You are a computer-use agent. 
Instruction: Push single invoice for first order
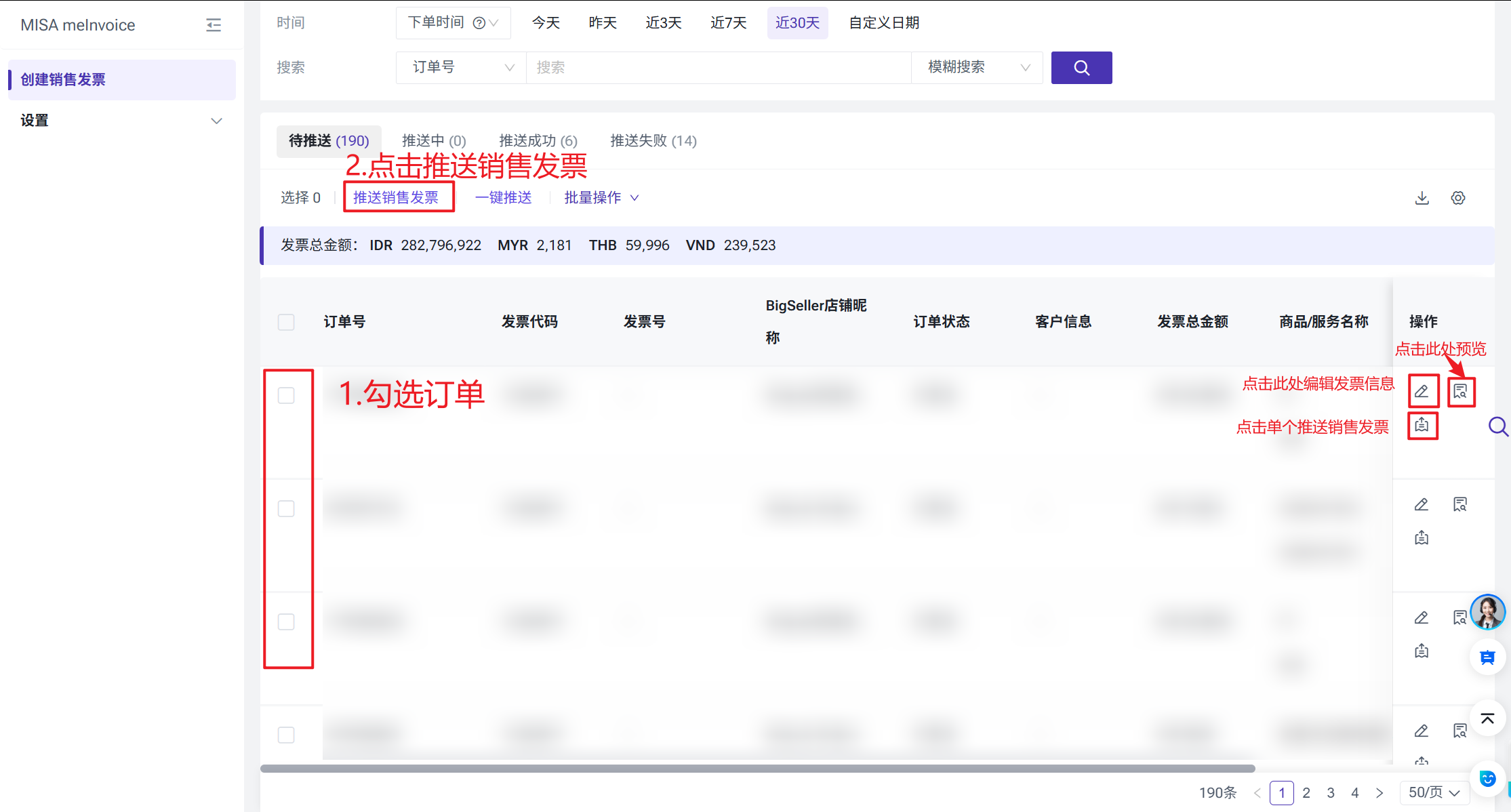pyautogui.click(x=1422, y=426)
